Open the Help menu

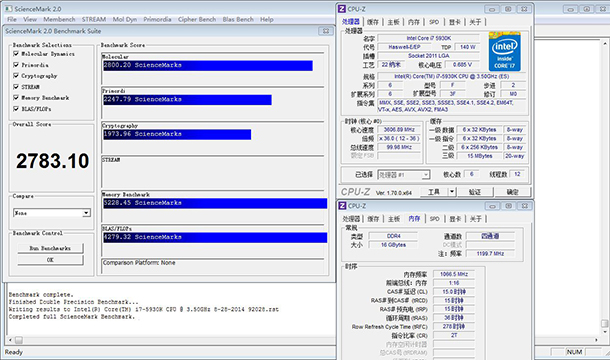[266, 19]
